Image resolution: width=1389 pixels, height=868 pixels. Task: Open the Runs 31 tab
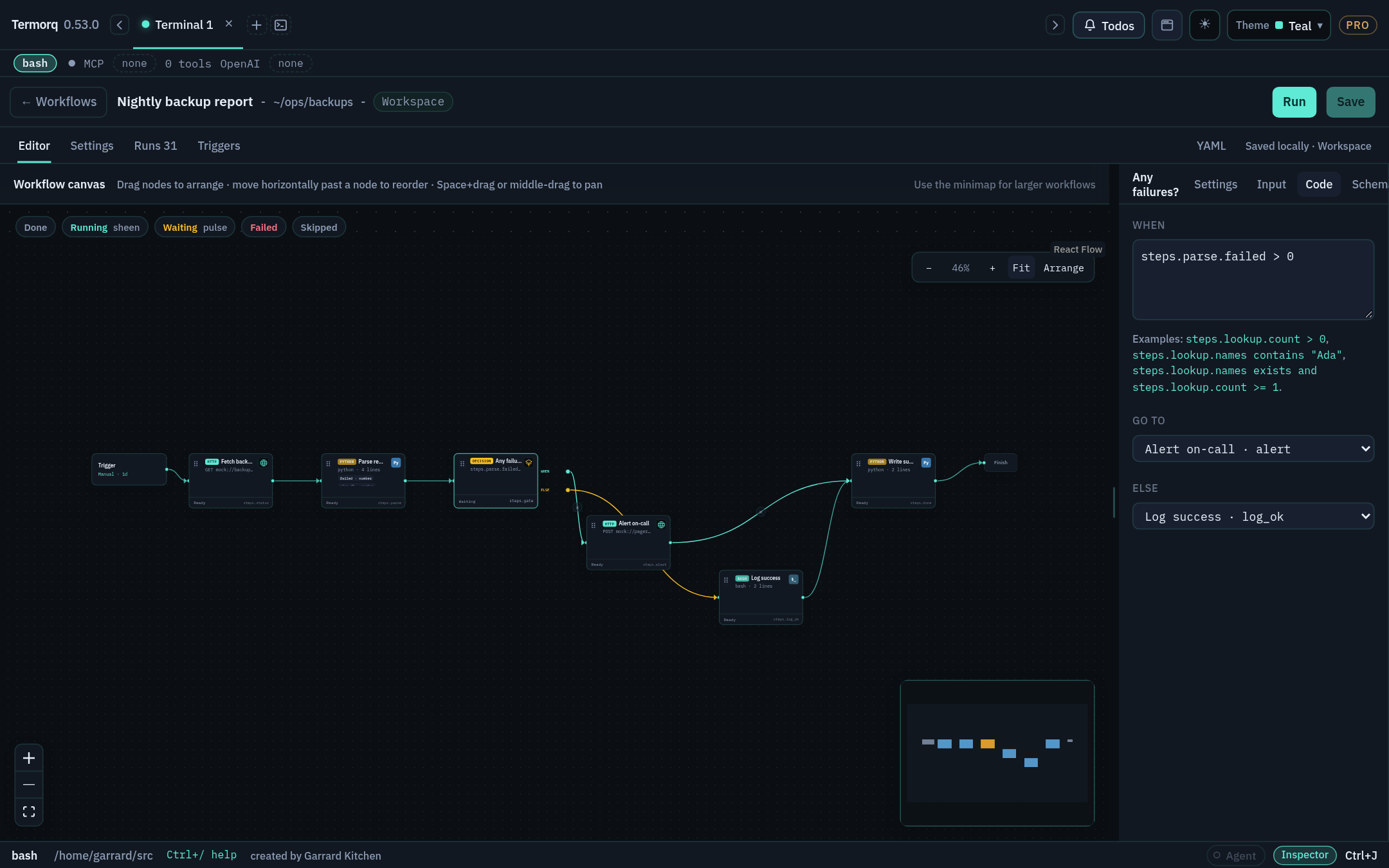[x=156, y=146]
